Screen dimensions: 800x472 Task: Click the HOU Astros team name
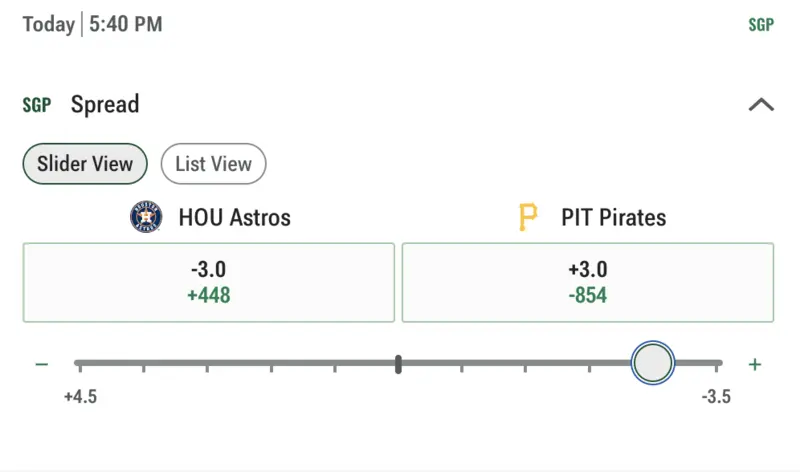234,217
